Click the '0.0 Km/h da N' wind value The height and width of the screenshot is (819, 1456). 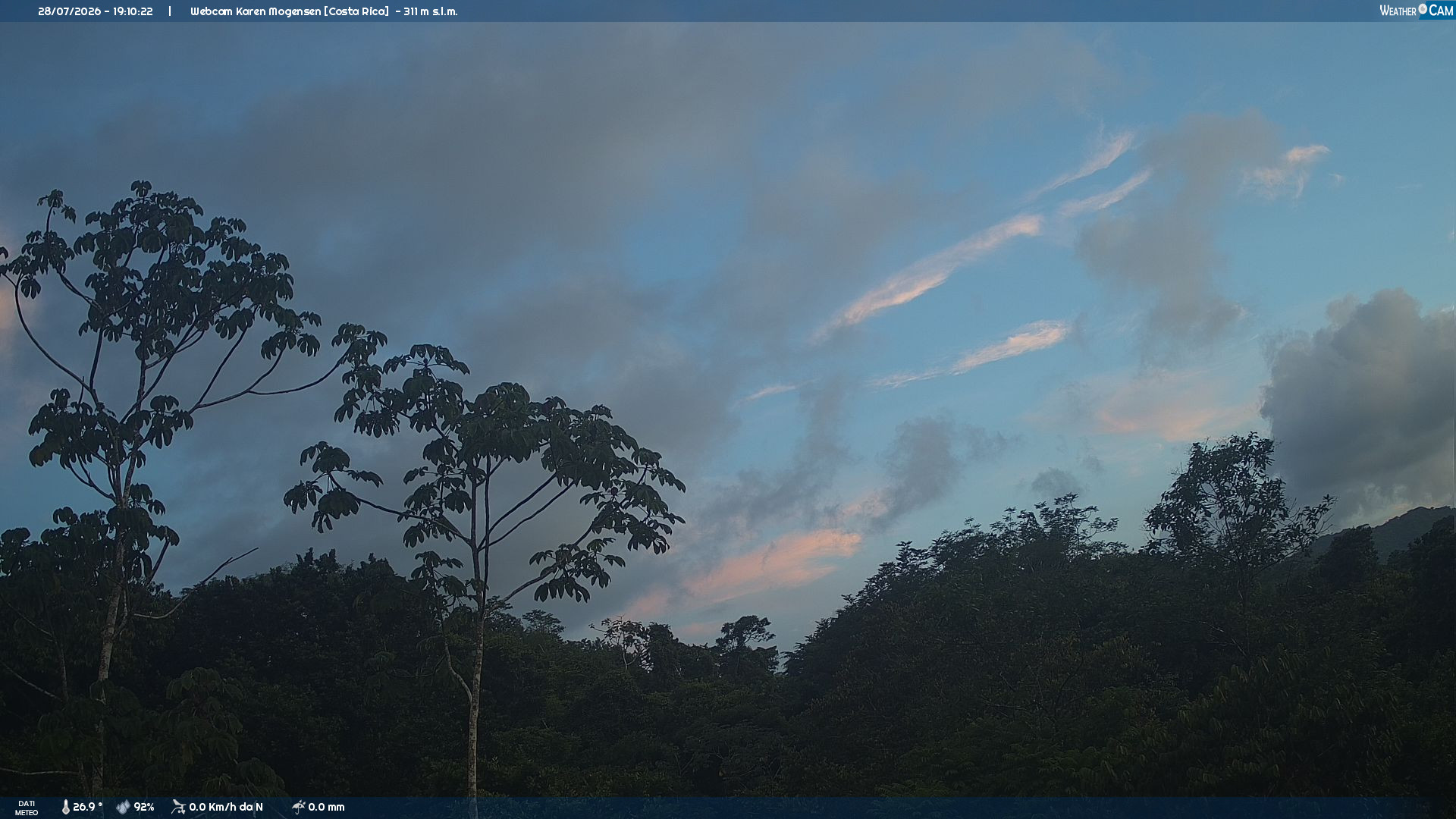coord(226,807)
